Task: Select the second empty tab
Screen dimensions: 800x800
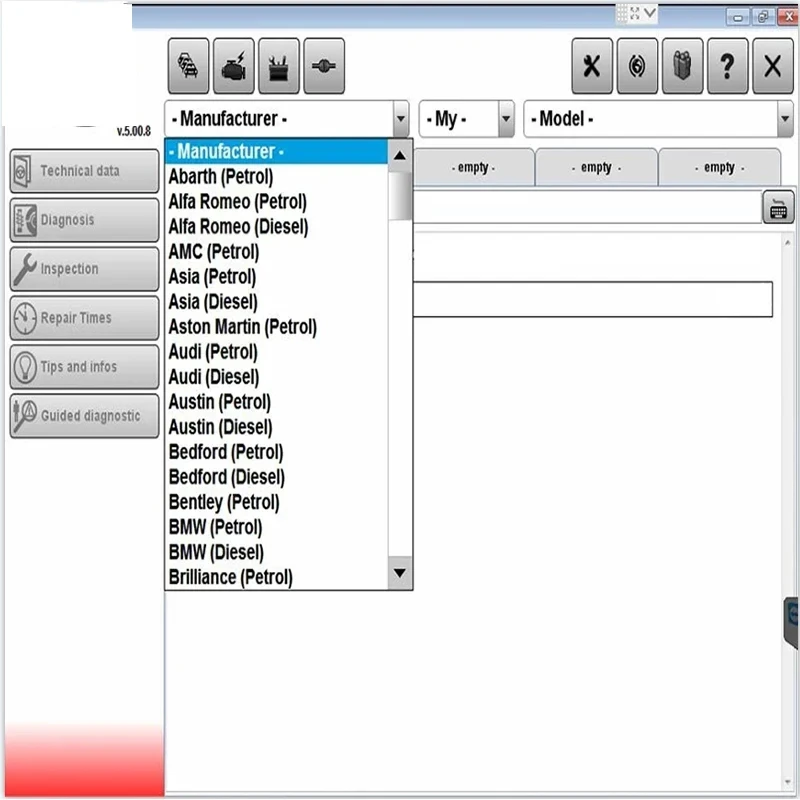Action: click(x=596, y=167)
